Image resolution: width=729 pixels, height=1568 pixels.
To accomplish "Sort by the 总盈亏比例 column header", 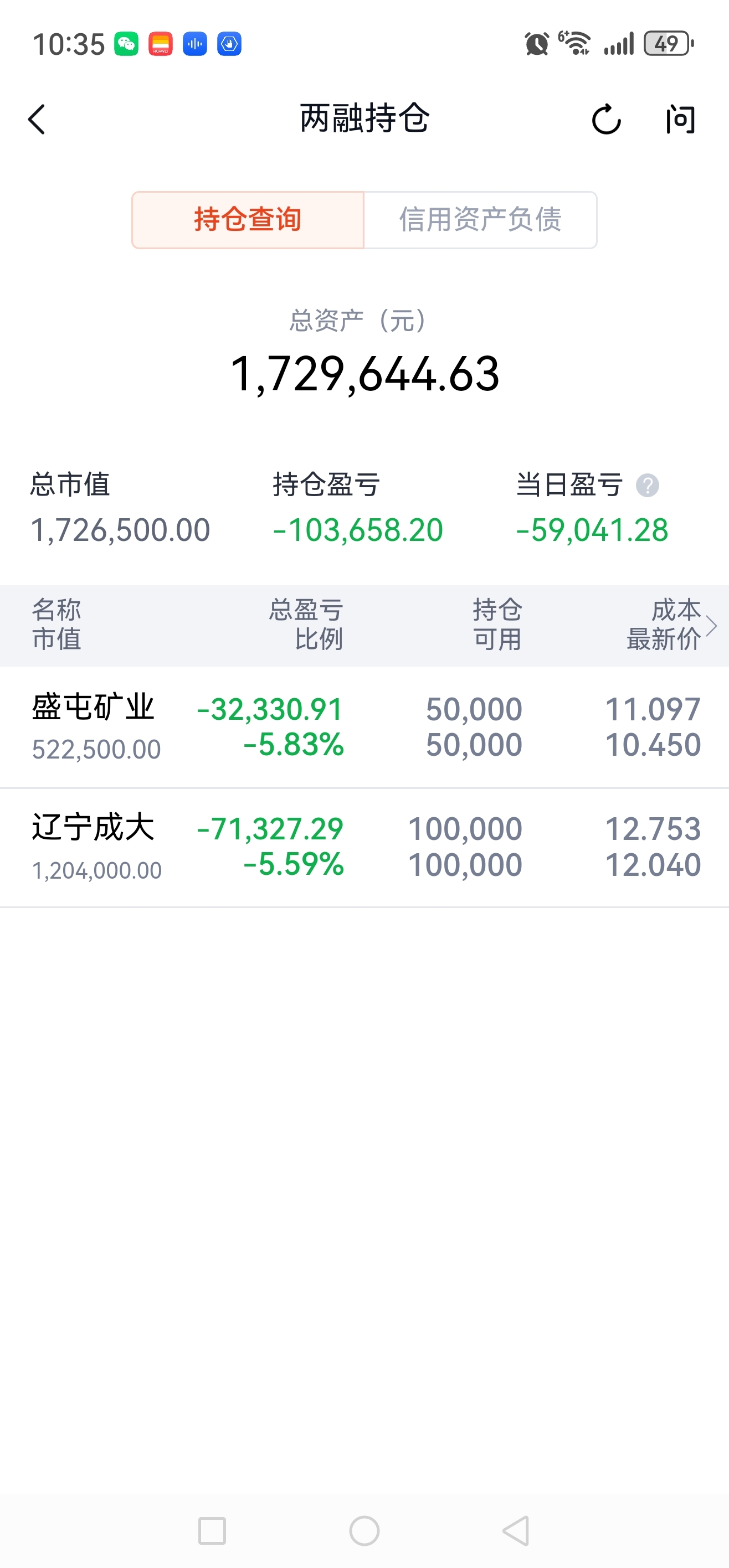I will [x=306, y=625].
